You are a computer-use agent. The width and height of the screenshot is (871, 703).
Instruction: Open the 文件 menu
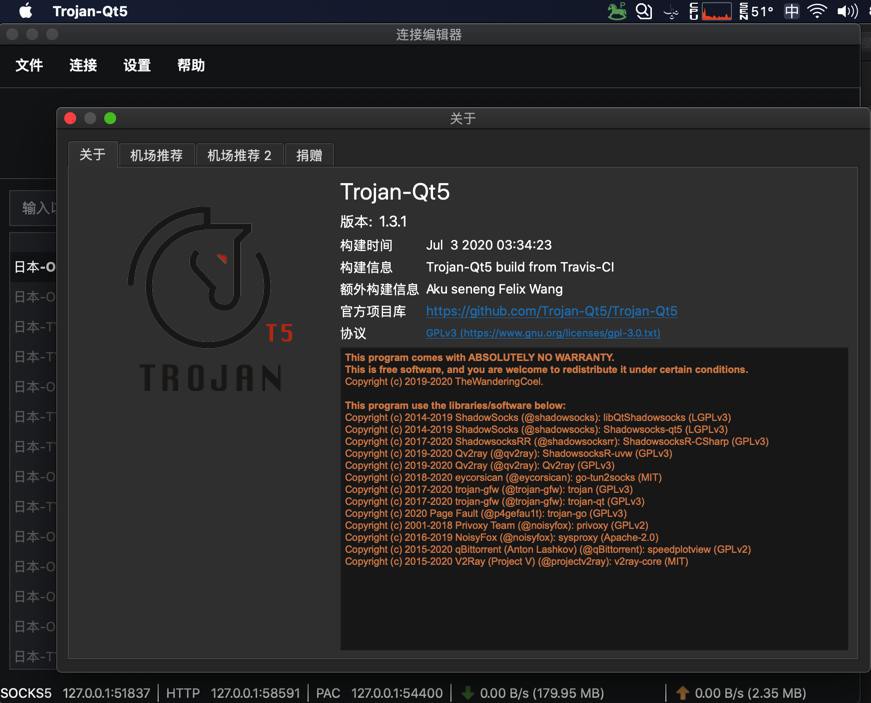coord(29,66)
